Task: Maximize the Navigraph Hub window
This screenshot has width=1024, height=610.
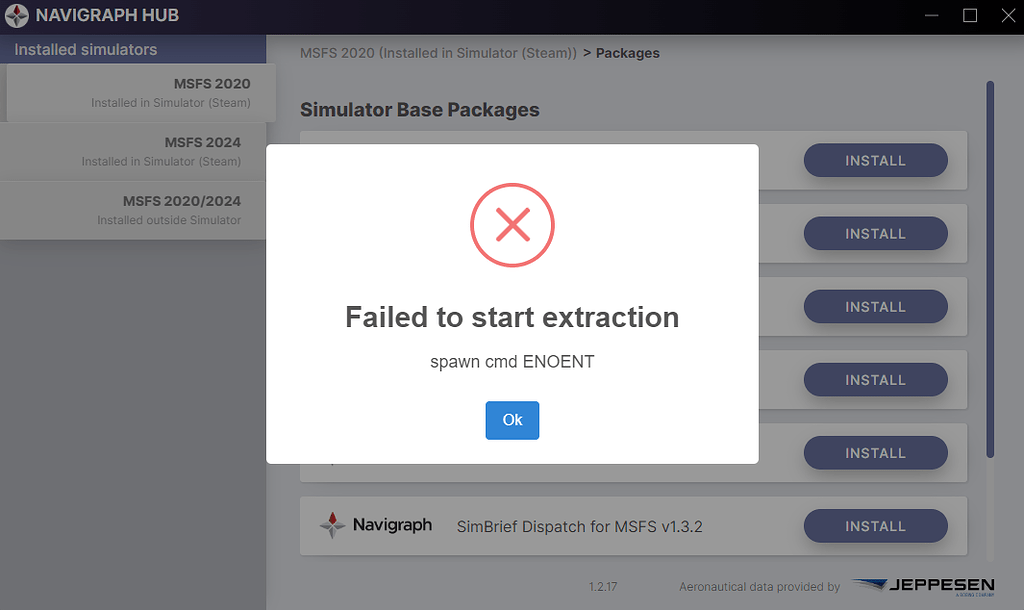Action: pos(969,16)
